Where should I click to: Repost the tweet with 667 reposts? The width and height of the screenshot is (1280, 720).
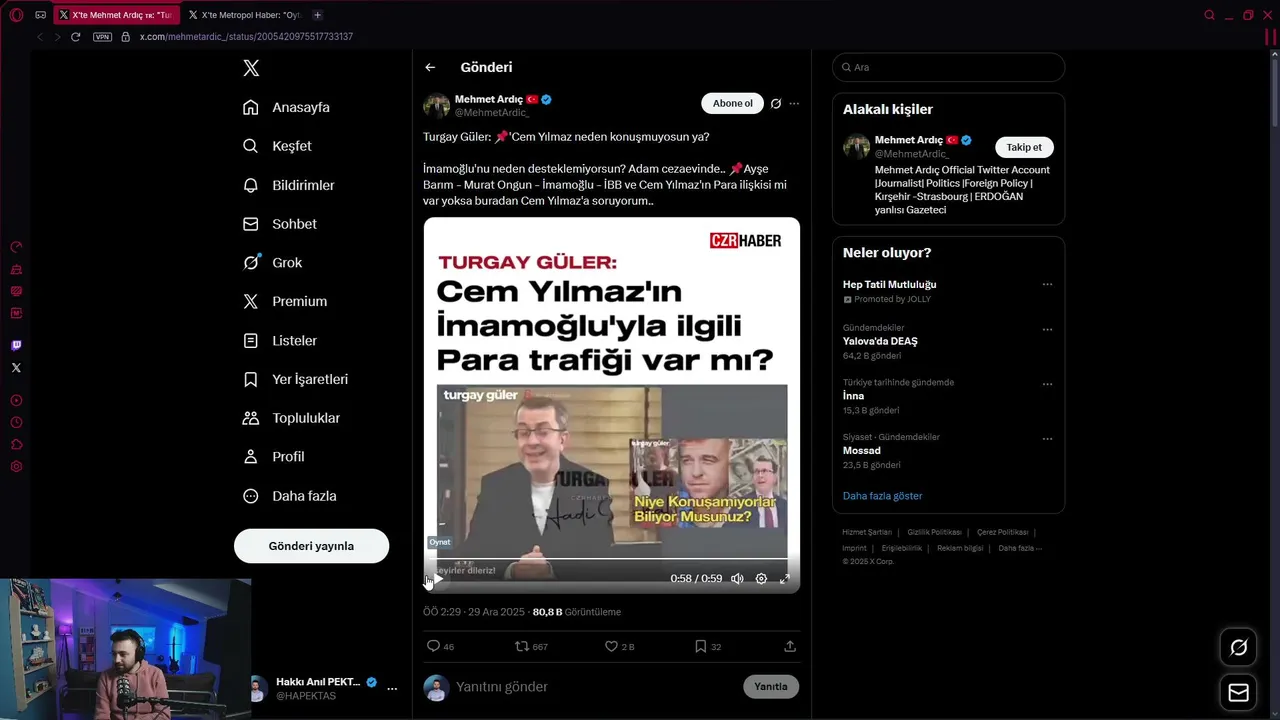point(531,646)
